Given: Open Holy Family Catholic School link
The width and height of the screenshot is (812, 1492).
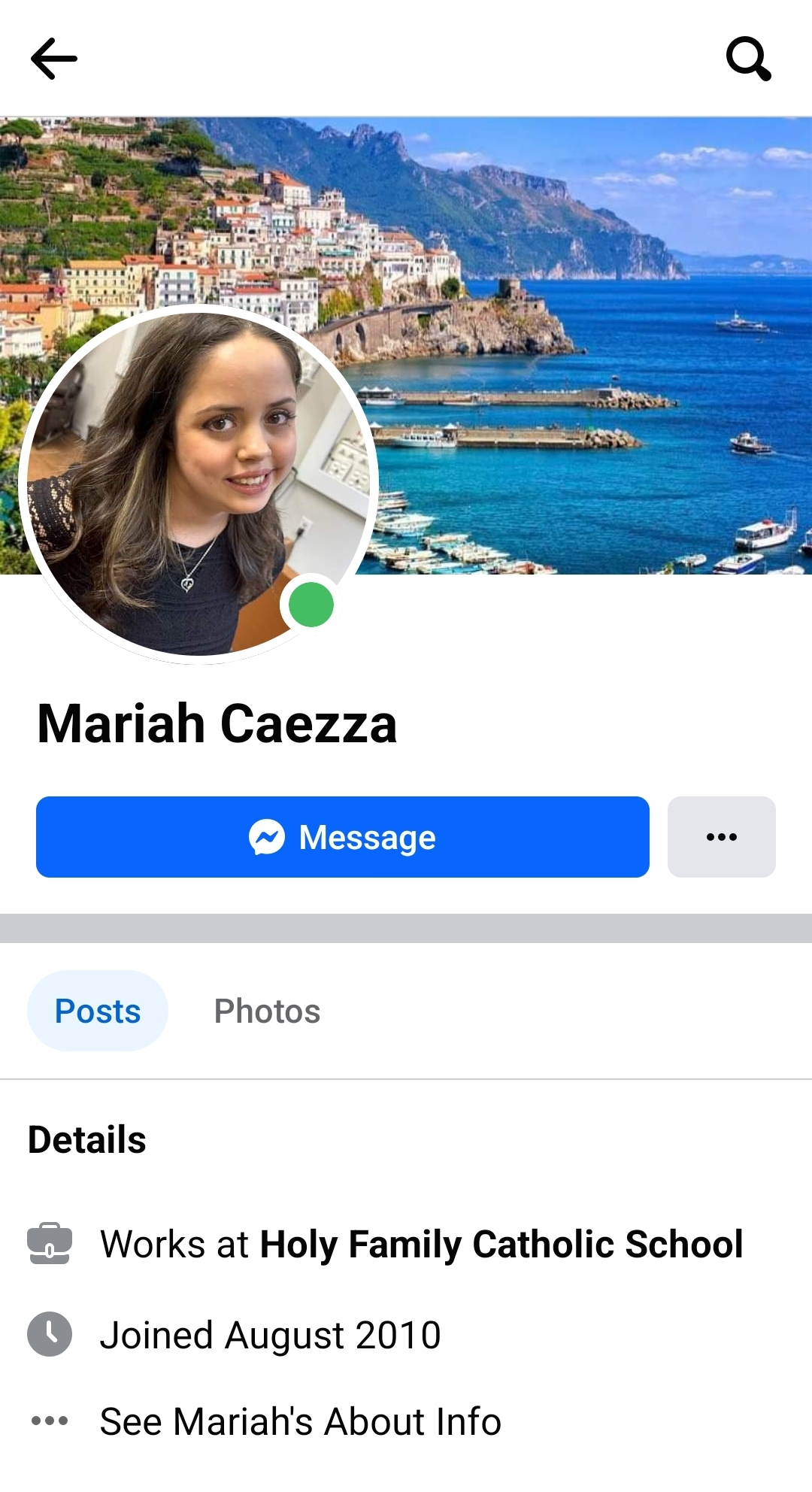Looking at the screenshot, I should coord(501,1244).
